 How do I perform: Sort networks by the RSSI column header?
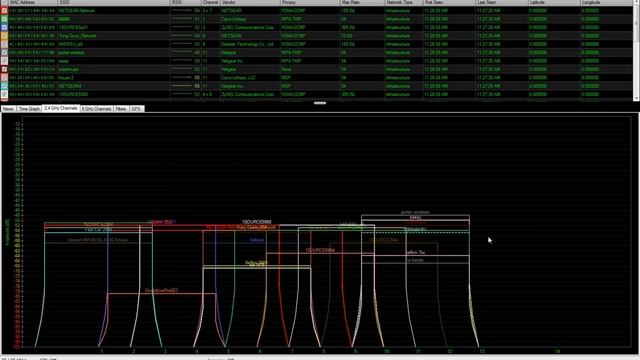186,2
